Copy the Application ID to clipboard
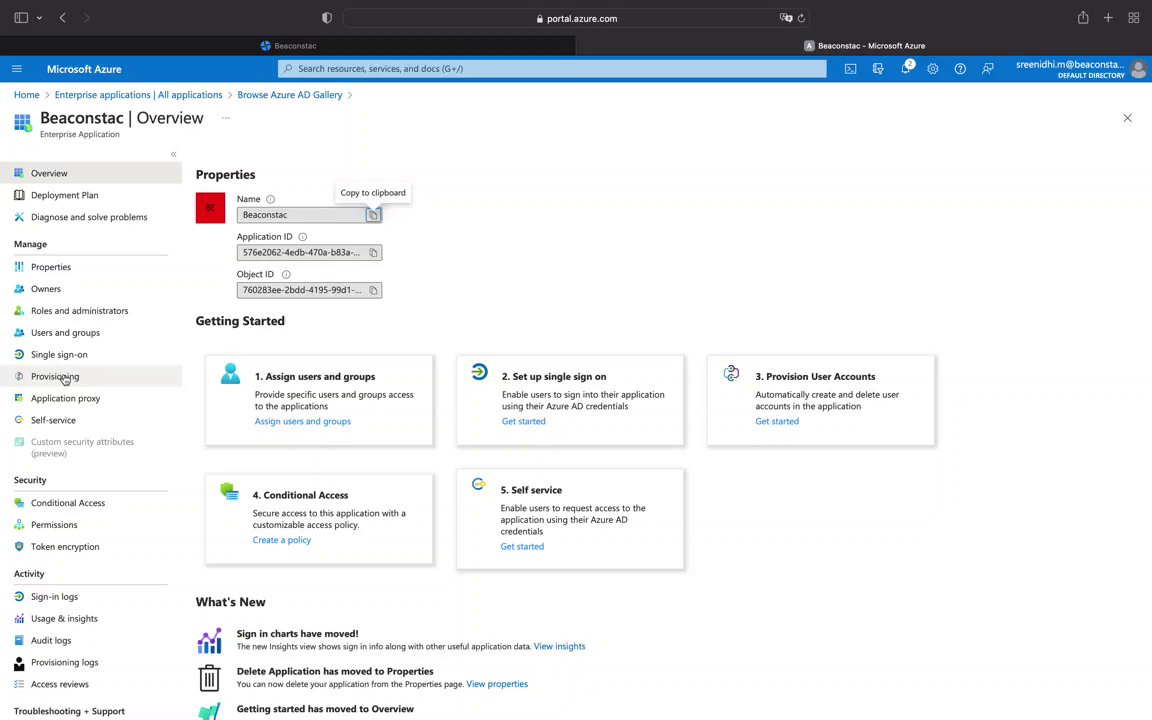1152x720 pixels. 373,253
